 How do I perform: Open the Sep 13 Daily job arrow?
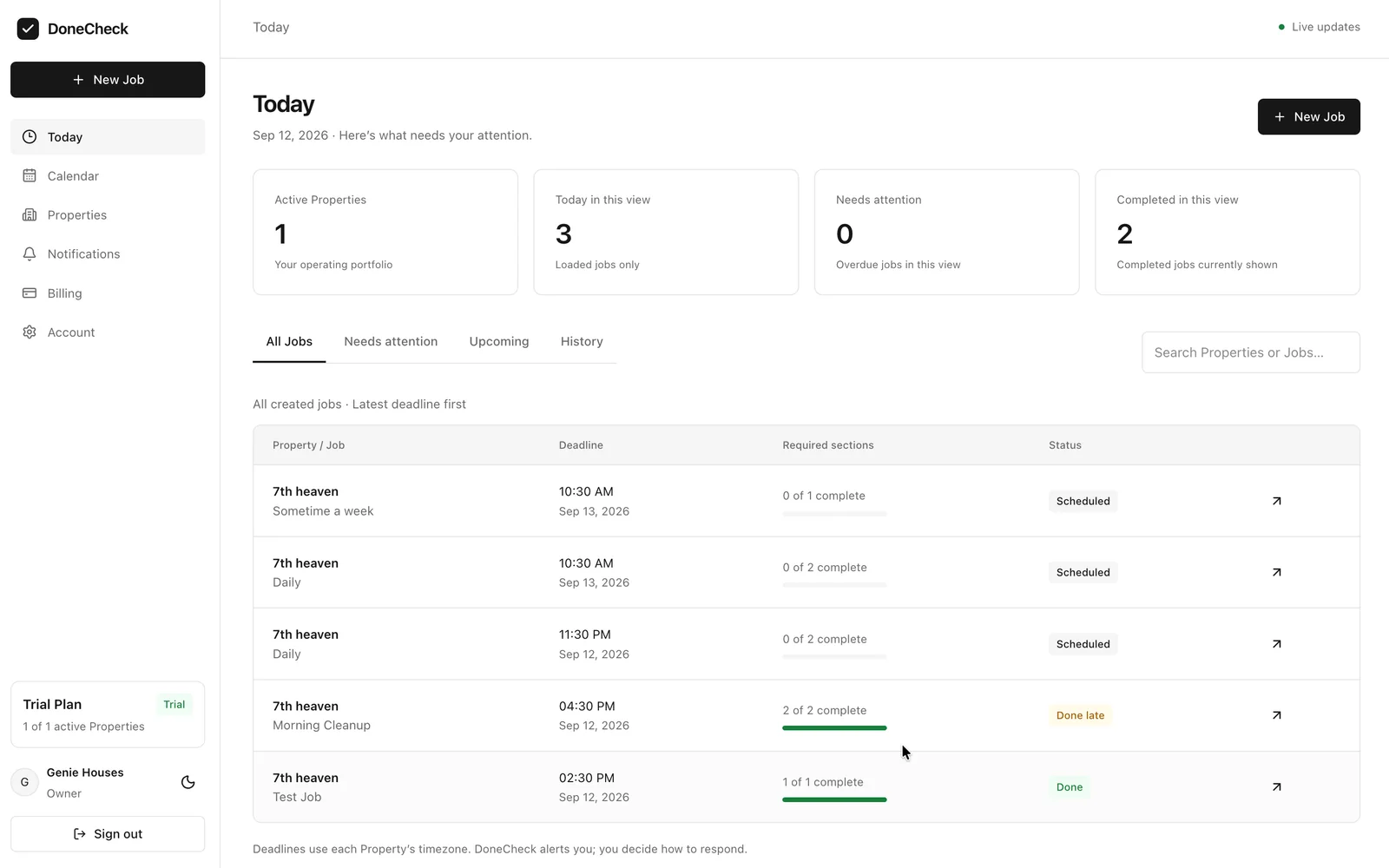click(1277, 572)
